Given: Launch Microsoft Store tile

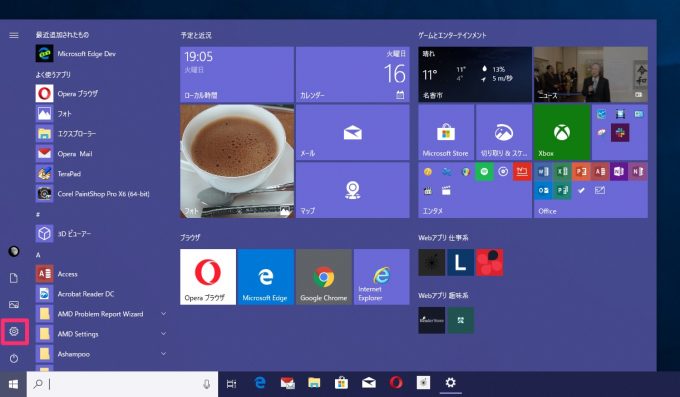Looking at the screenshot, I should [x=446, y=132].
